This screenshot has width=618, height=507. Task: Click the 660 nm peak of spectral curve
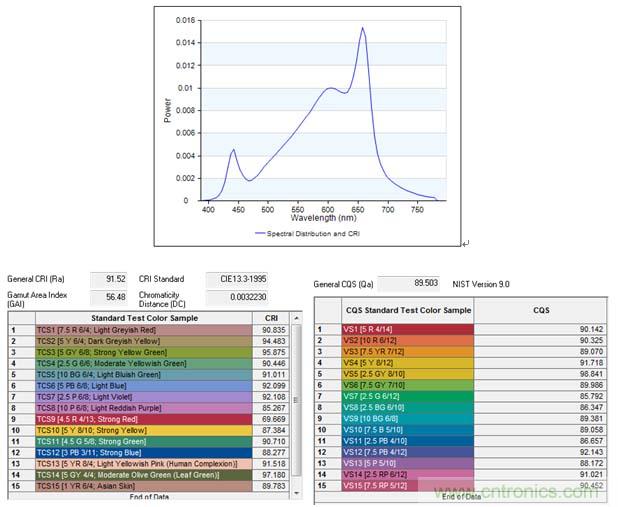[362, 30]
